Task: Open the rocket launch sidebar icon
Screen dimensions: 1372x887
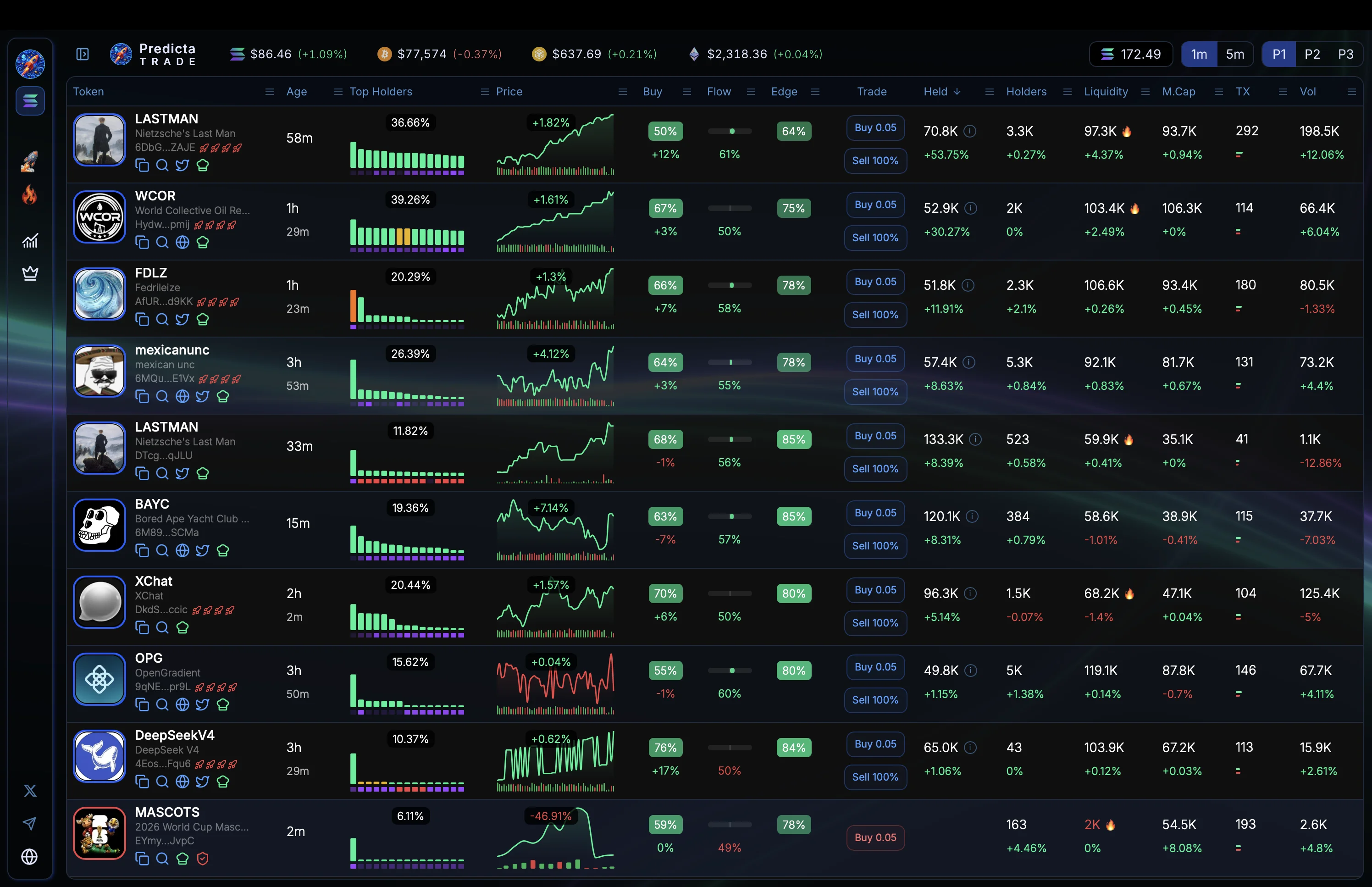Action: tap(30, 162)
